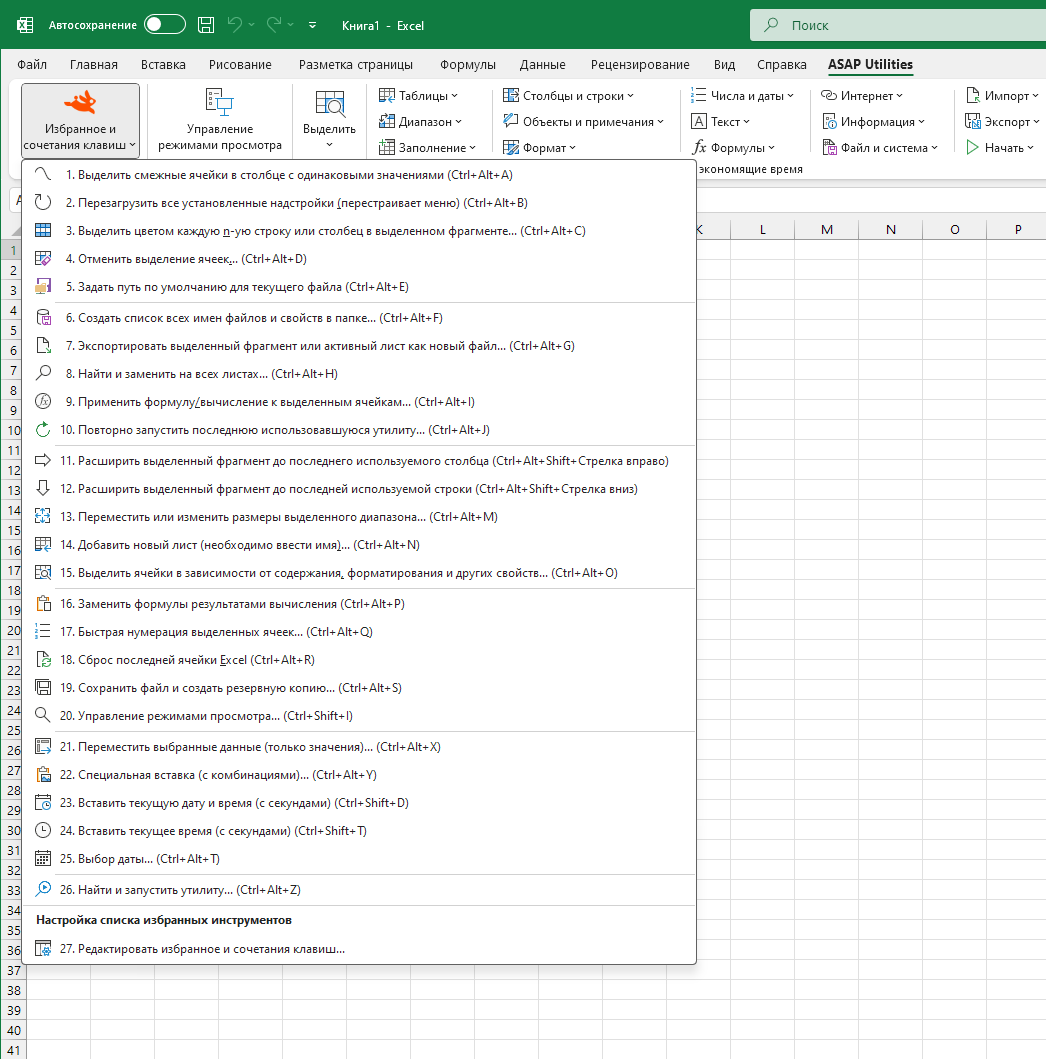Expand the Объекты и примечания dropdown

click(x=583, y=122)
